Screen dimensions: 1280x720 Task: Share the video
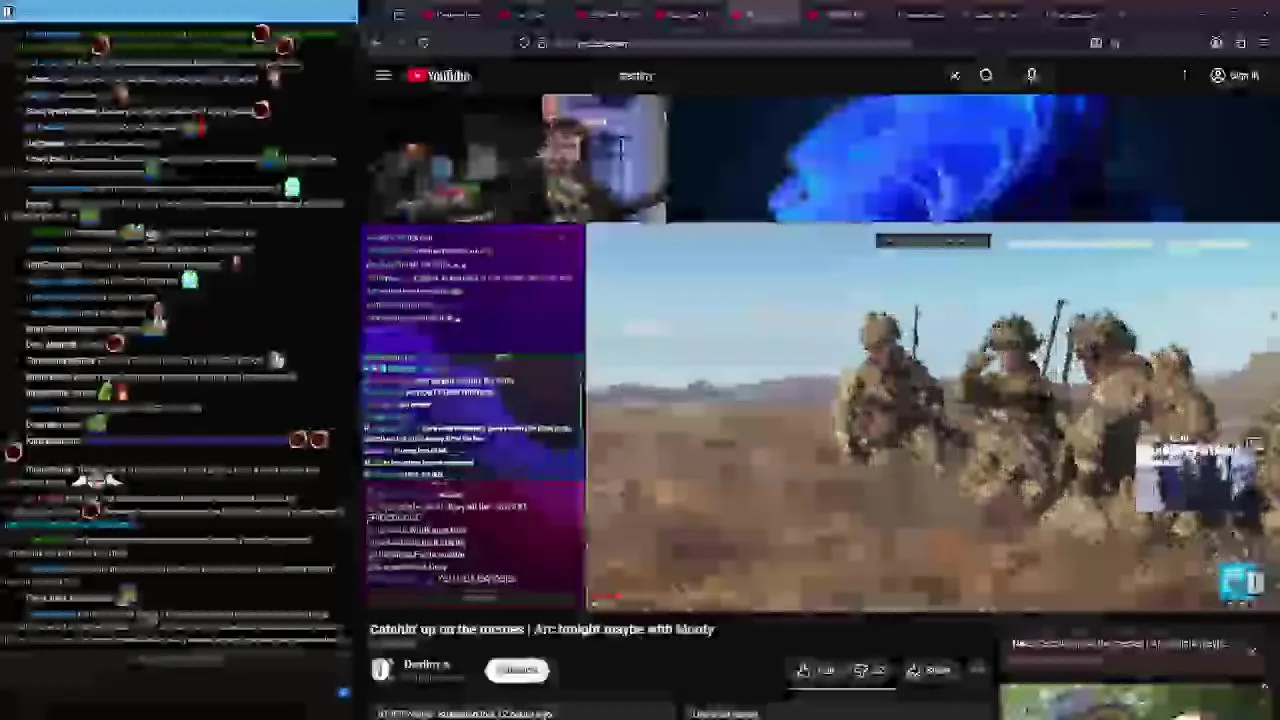(x=928, y=671)
